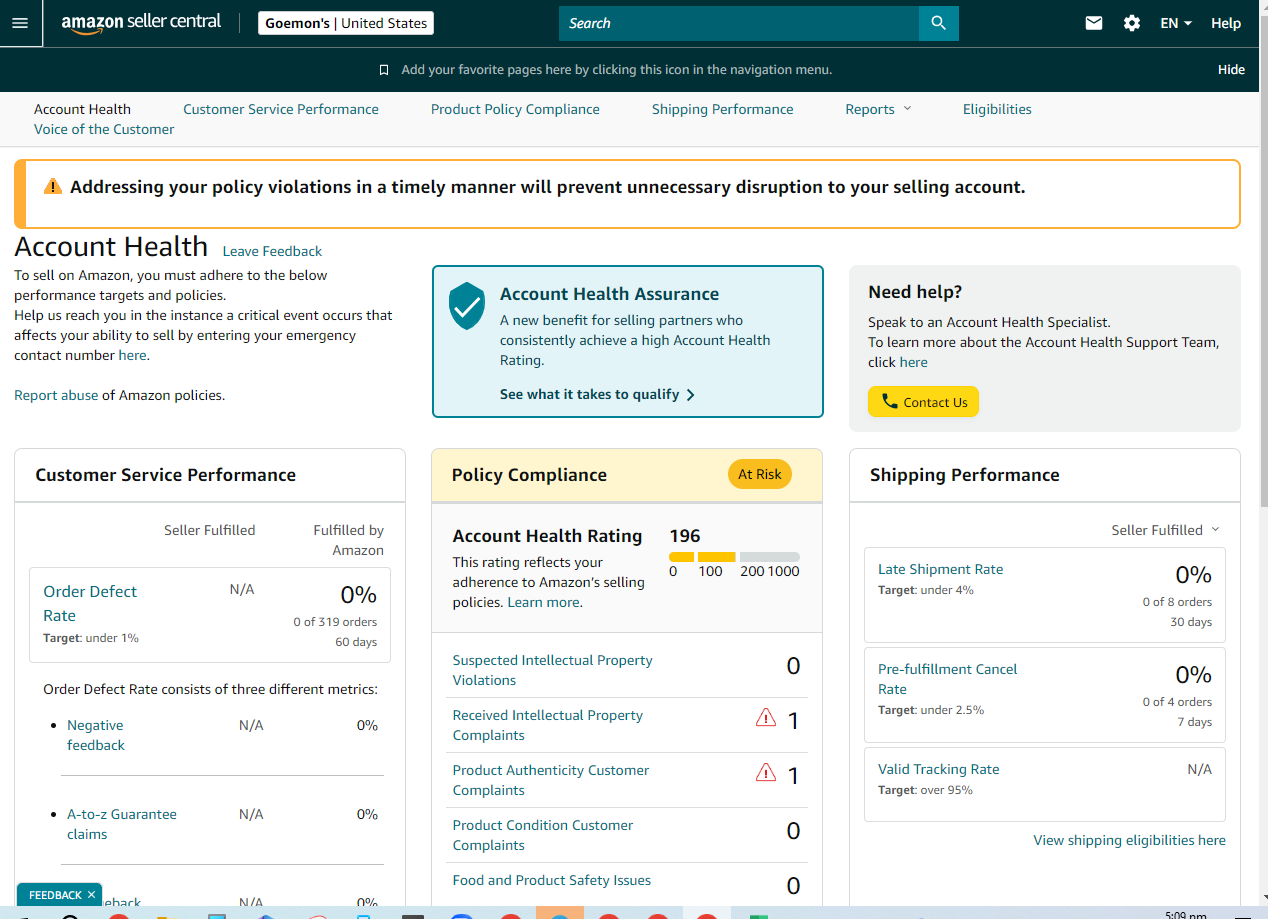Image resolution: width=1268 pixels, height=919 pixels.
Task: Open the messages envelope icon
Action: click(x=1094, y=23)
